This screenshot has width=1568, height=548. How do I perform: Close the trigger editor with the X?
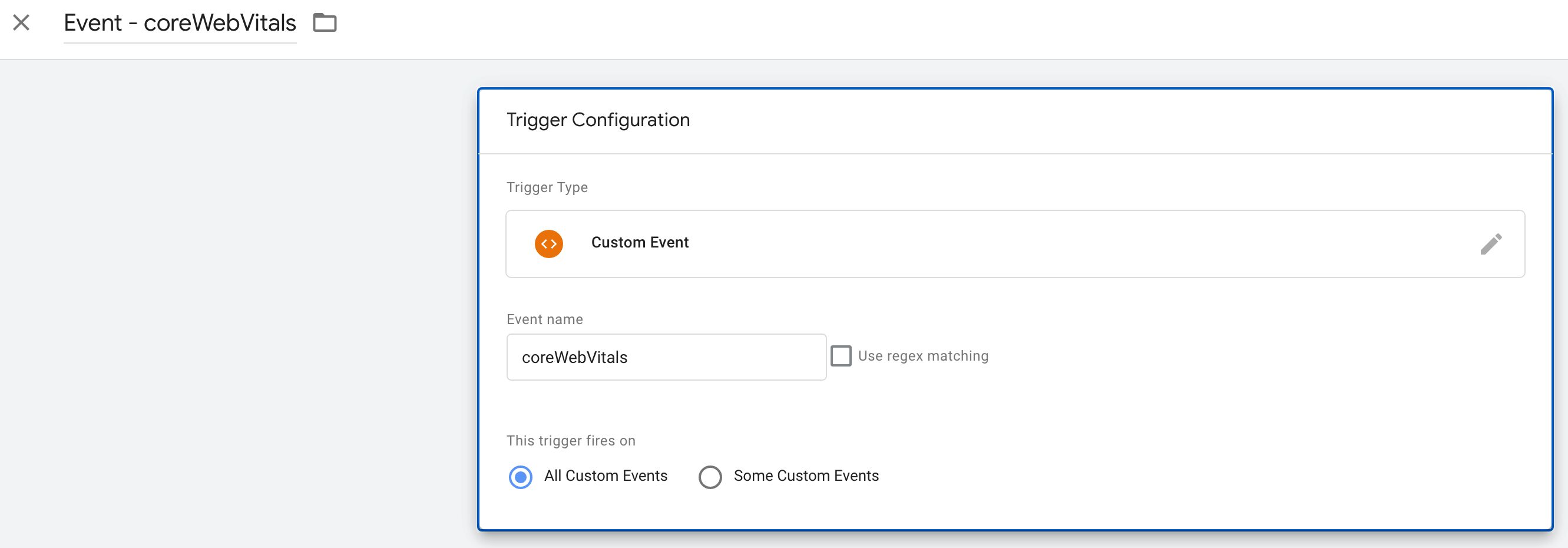tap(21, 23)
